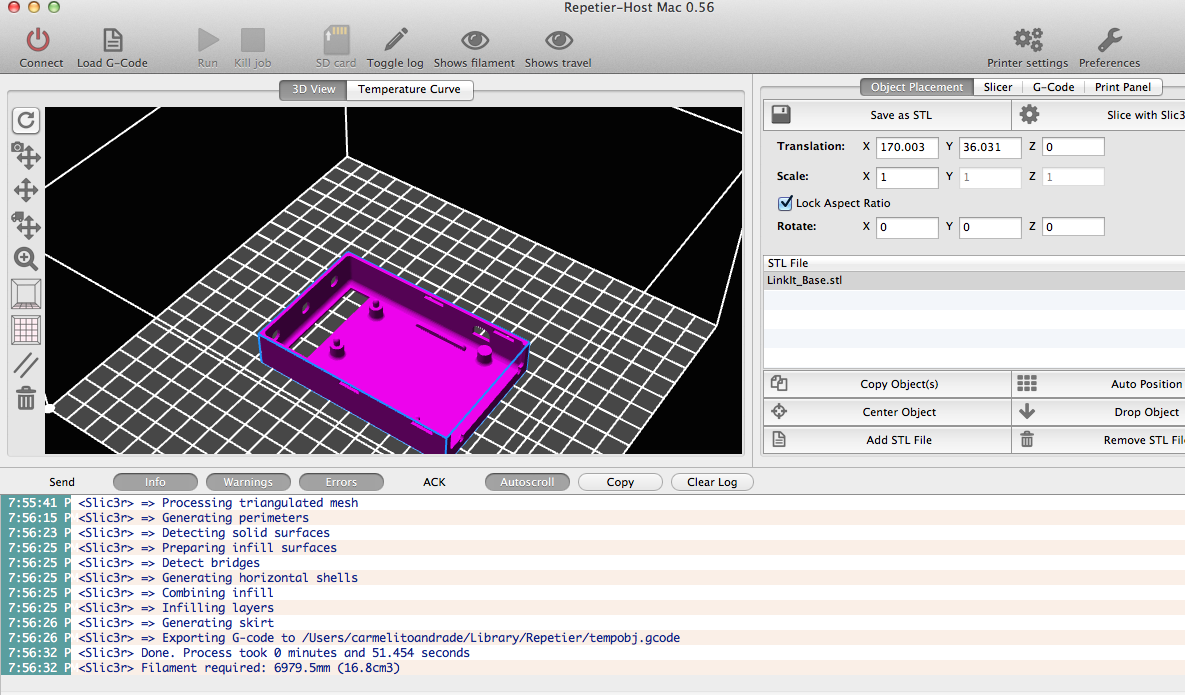The width and height of the screenshot is (1185, 695).
Task: Click the 'Exporting G-code to' log line
Action: 379,638
